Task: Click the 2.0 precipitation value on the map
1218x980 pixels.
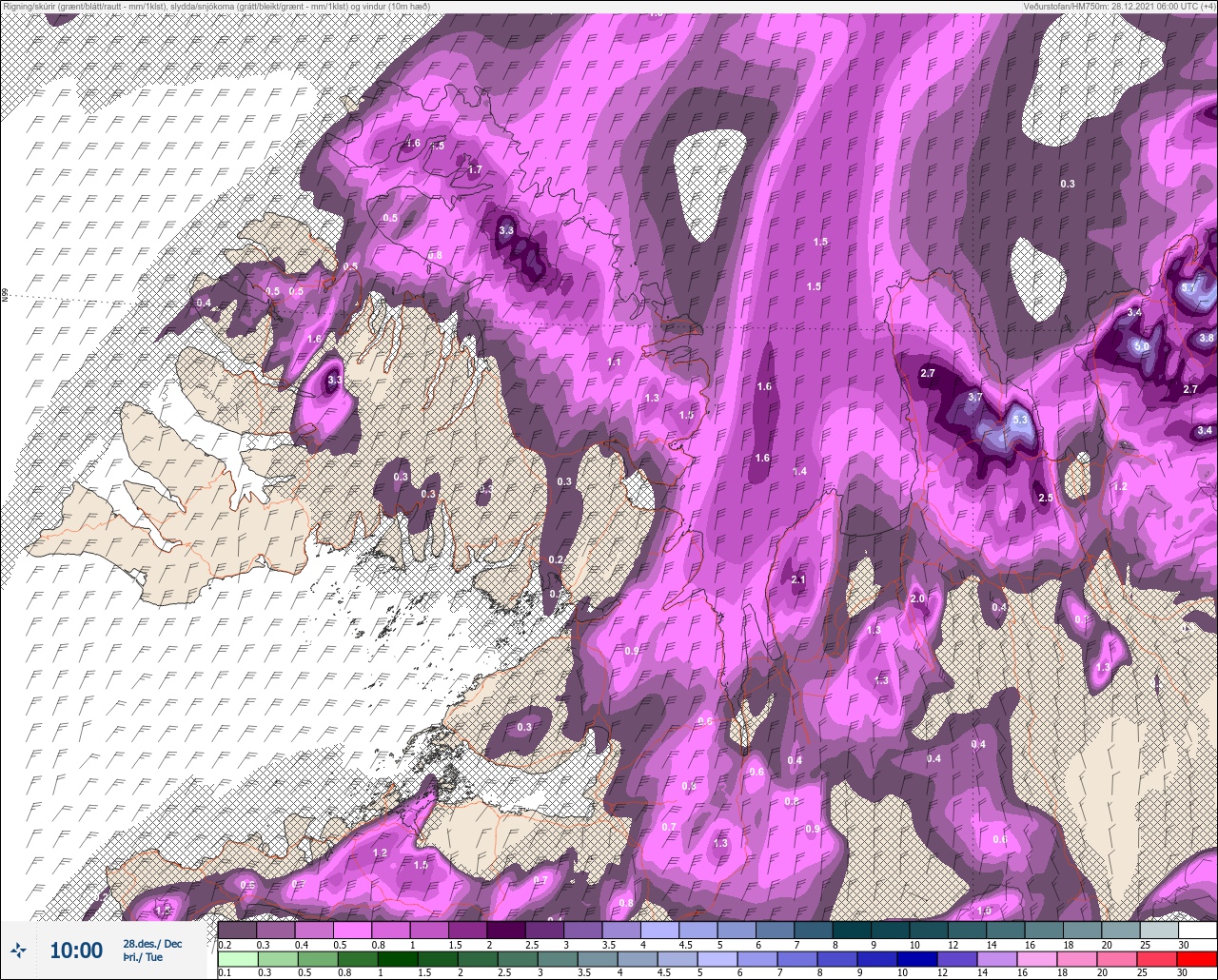Action: tap(917, 598)
